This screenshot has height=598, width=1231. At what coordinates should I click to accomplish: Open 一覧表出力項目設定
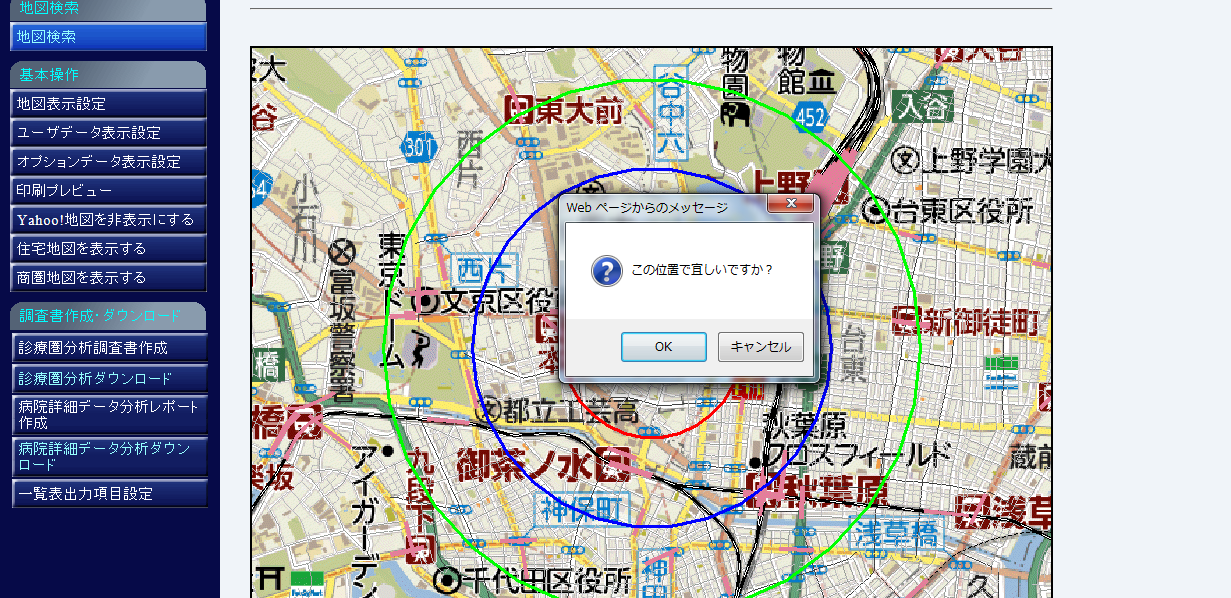point(108,493)
